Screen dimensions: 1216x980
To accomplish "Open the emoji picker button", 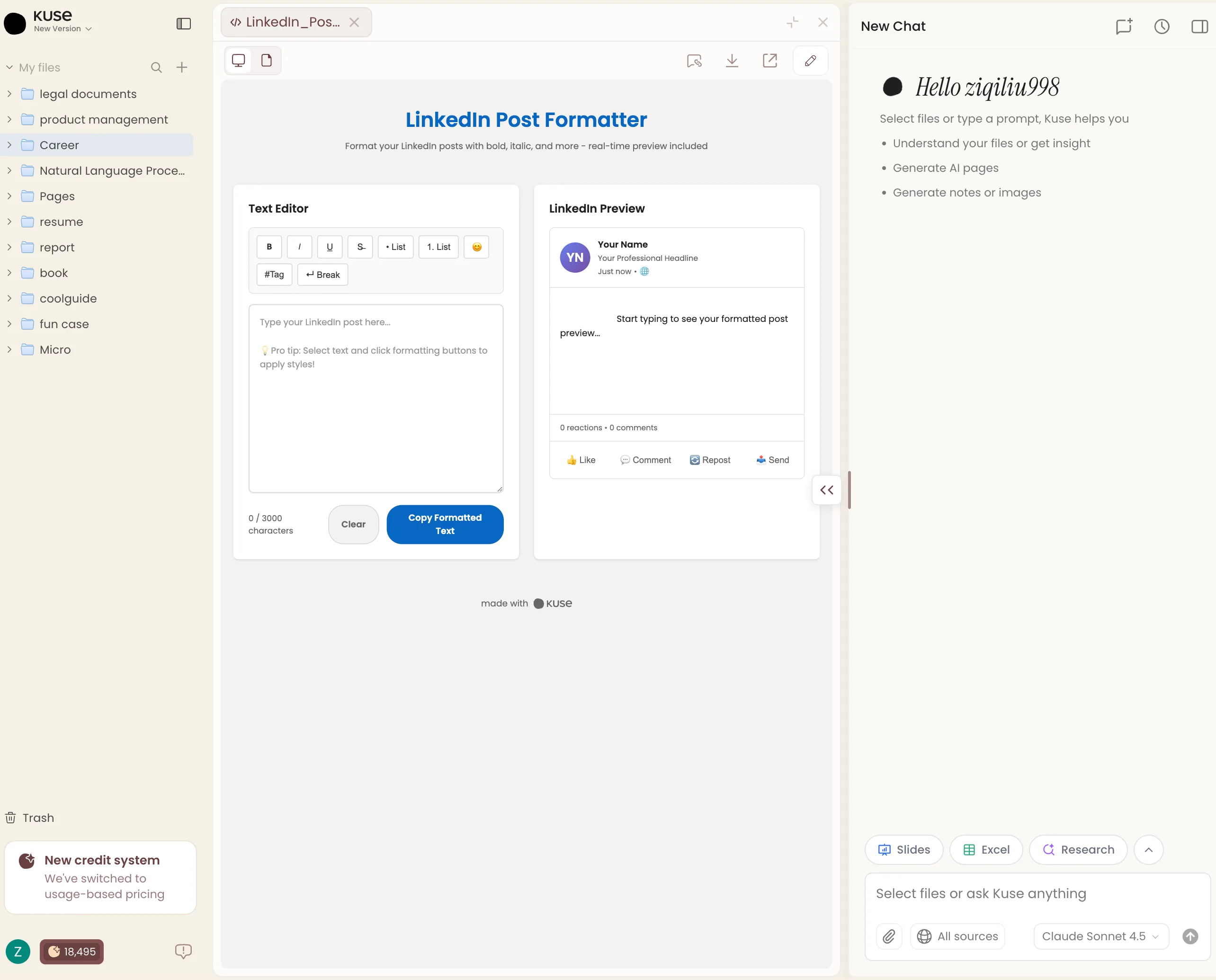I will 476,247.
